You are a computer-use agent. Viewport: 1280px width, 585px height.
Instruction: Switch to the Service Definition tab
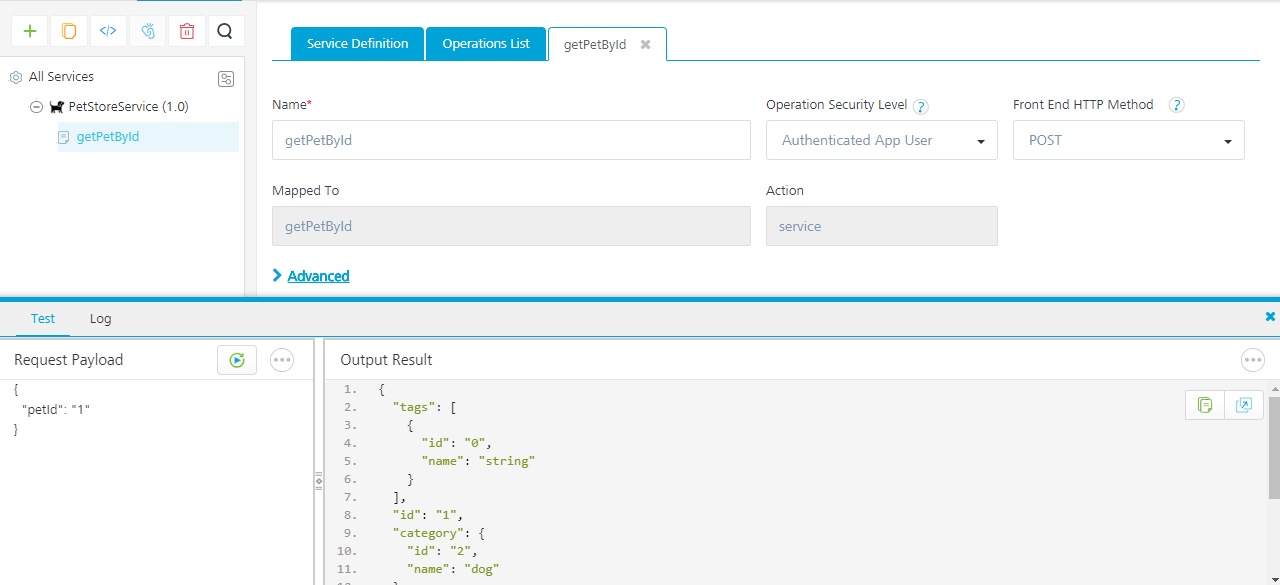(x=357, y=44)
